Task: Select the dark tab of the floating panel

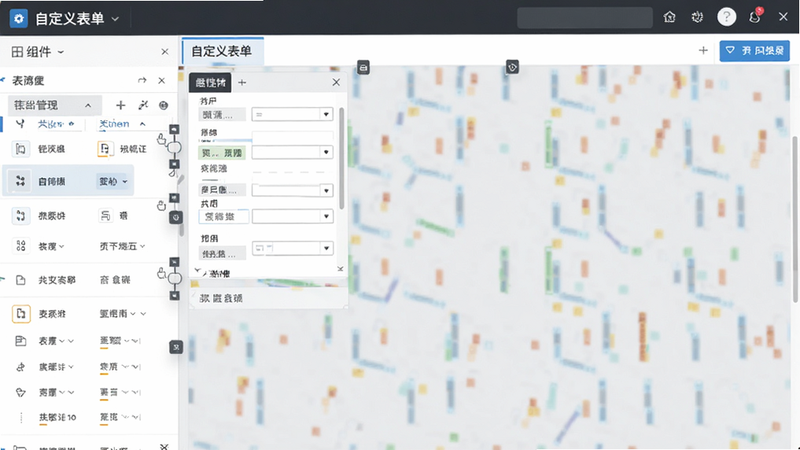Action: click(x=210, y=82)
